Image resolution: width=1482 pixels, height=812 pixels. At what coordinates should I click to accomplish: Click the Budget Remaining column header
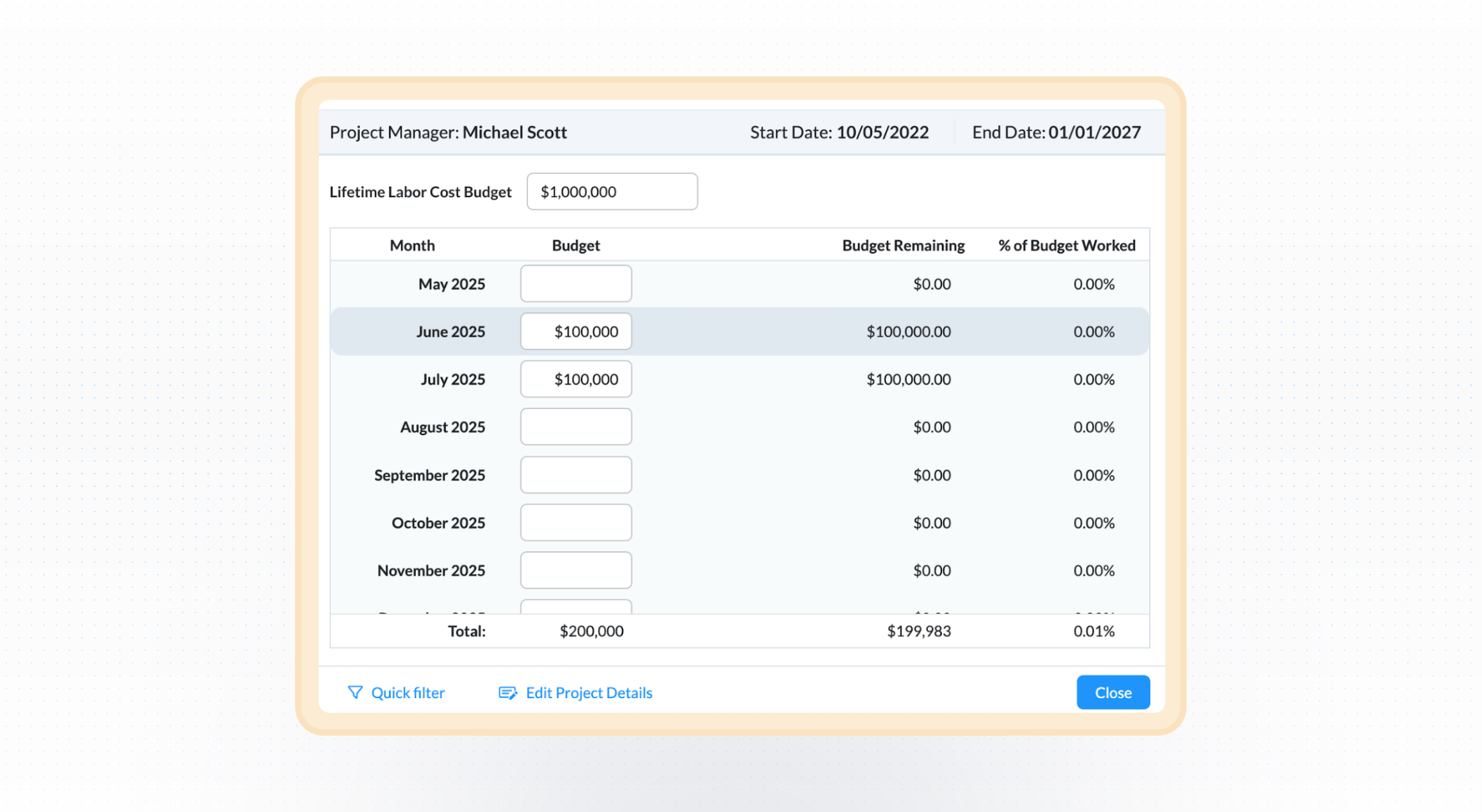point(903,245)
